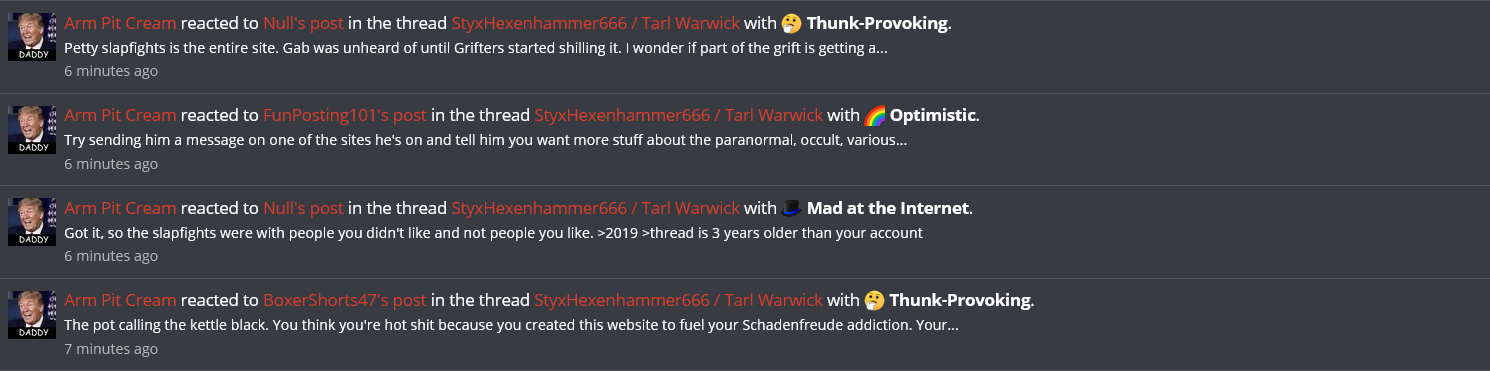The image size is (1490, 371).
Task: Click Arm Pit Cream username in last entry
Action: (x=120, y=300)
